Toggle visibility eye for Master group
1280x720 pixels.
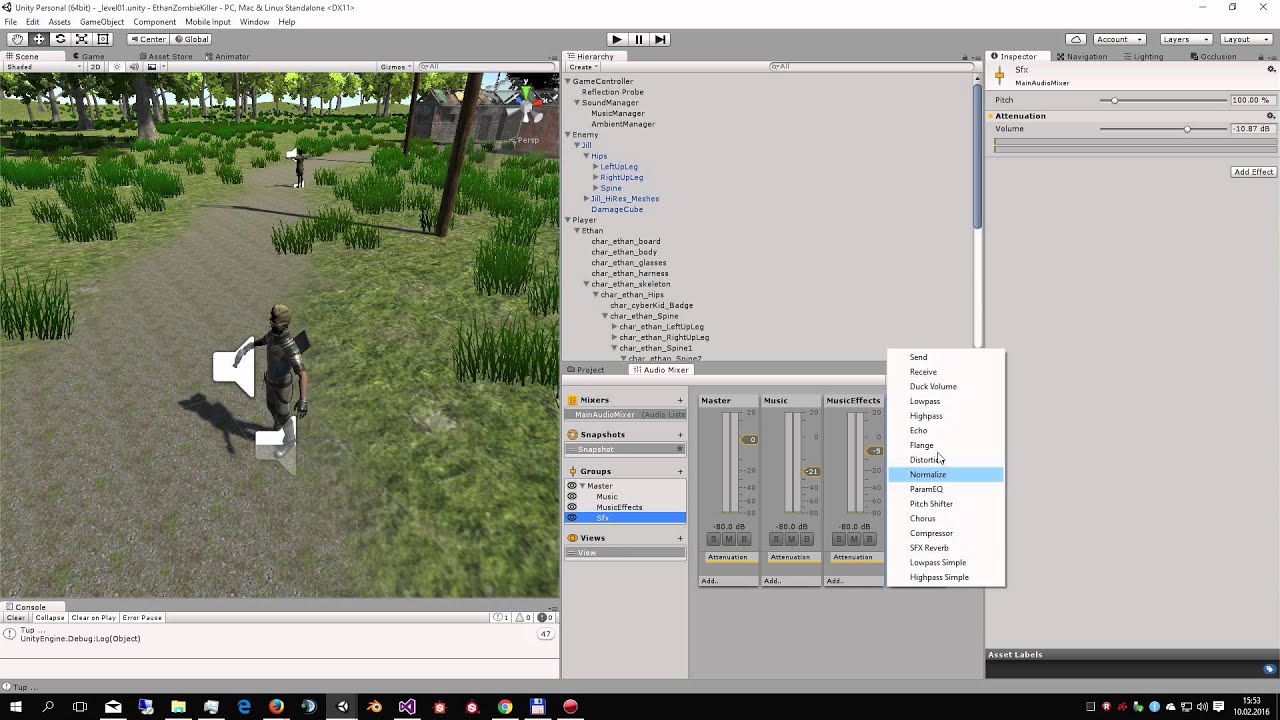[x=572, y=486]
